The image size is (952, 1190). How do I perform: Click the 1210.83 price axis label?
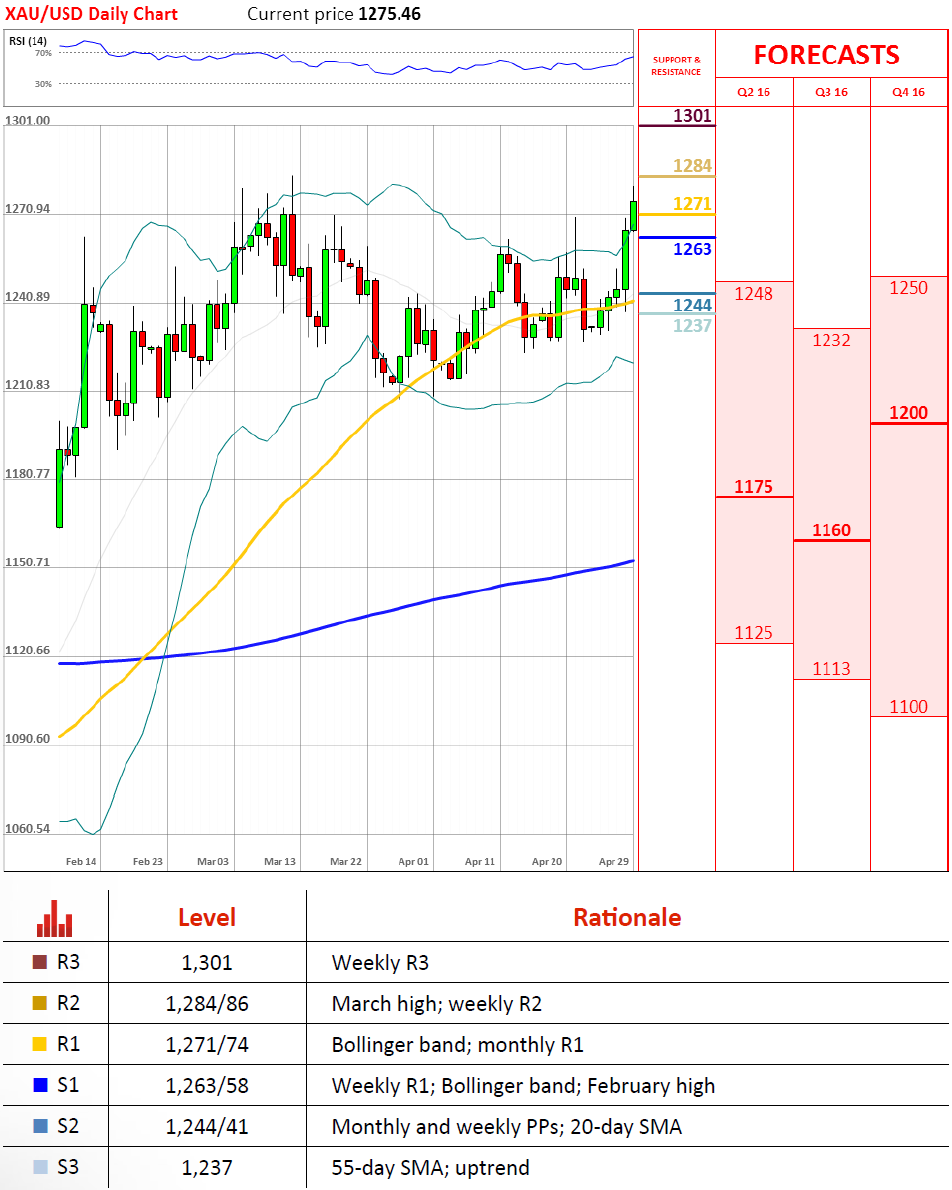27,385
